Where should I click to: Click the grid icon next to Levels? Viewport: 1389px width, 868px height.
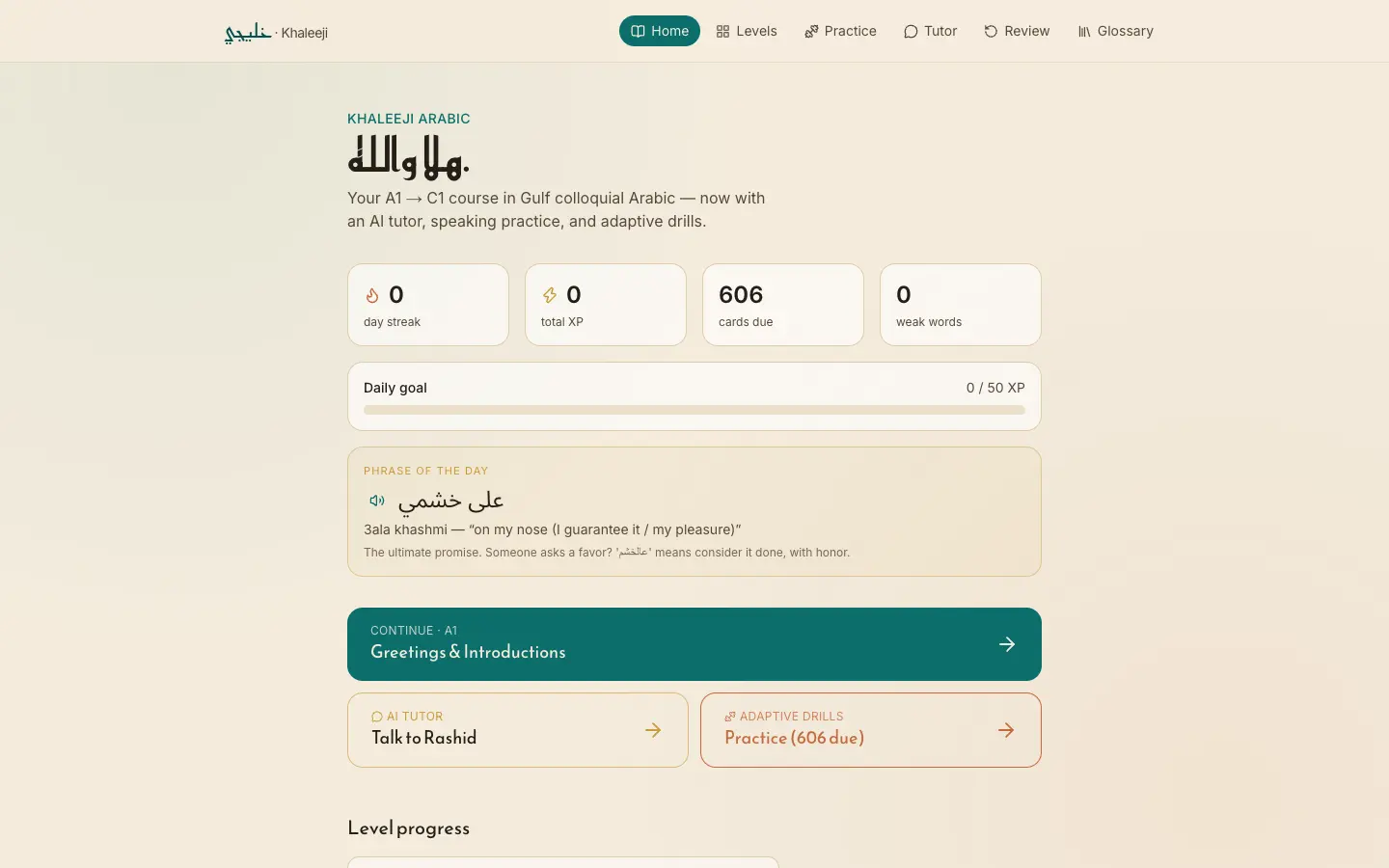(x=722, y=32)
